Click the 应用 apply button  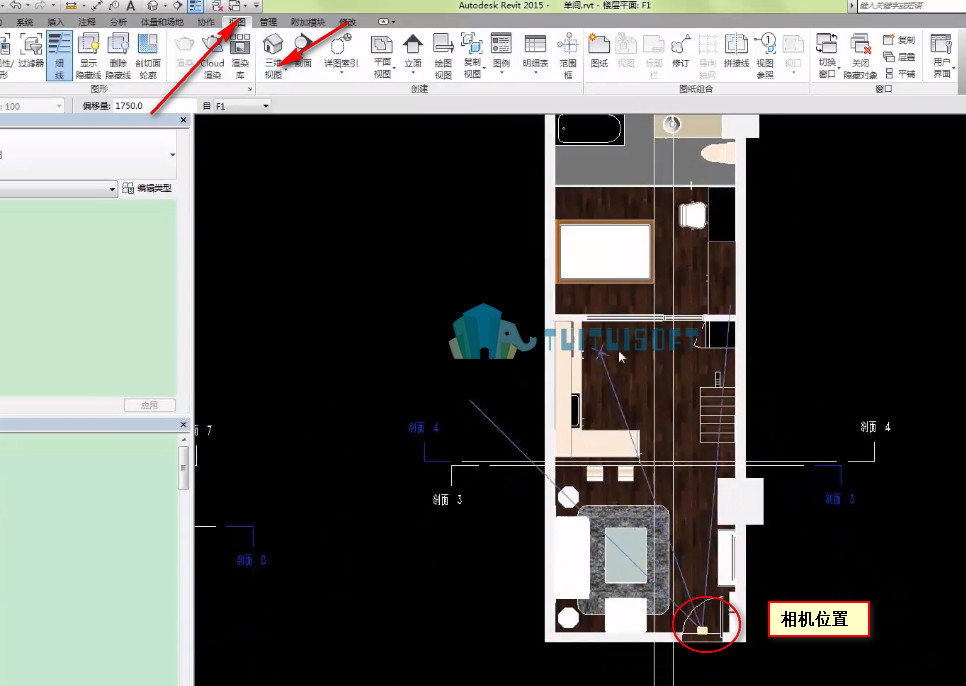tap(150, 405)
